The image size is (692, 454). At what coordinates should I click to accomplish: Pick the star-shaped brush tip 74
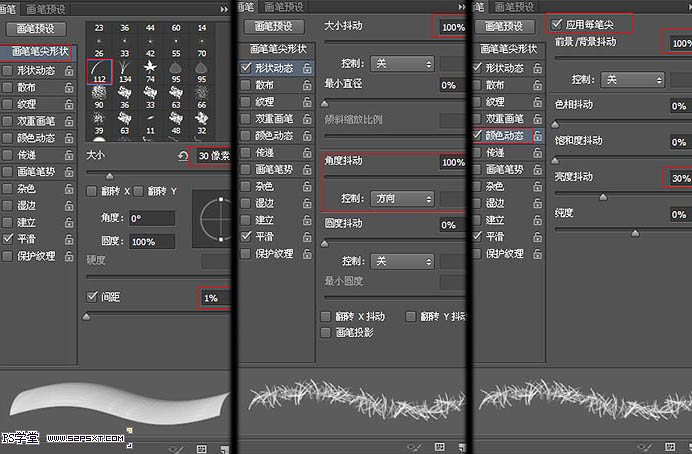pyautogui.click(x=150, y=68)
